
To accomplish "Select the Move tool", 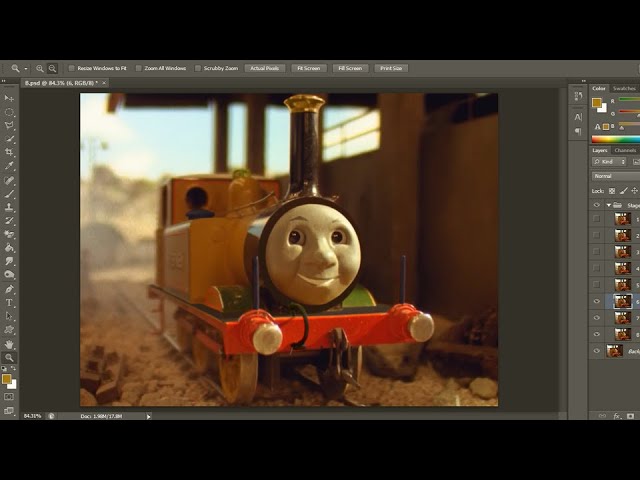I will point(9,98).
